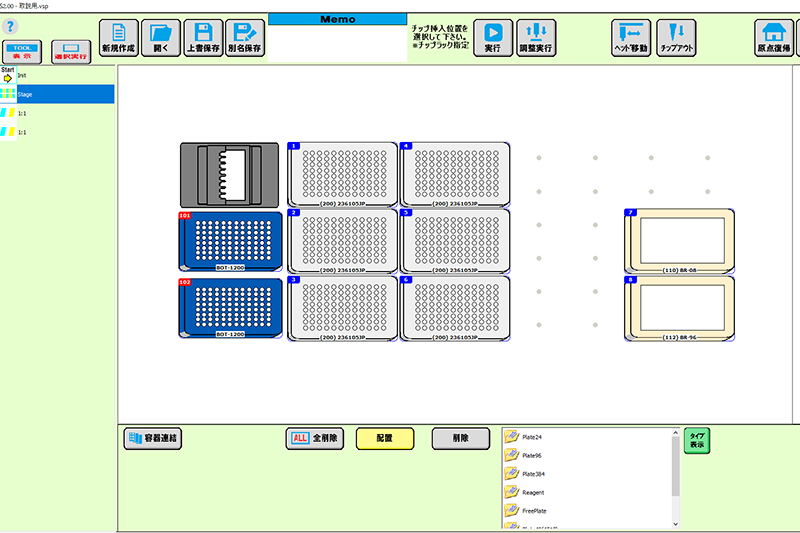Screen dimensions: 800x533
Task: Save as via the 別名保存 icon
Action: (x=245, y=38)
